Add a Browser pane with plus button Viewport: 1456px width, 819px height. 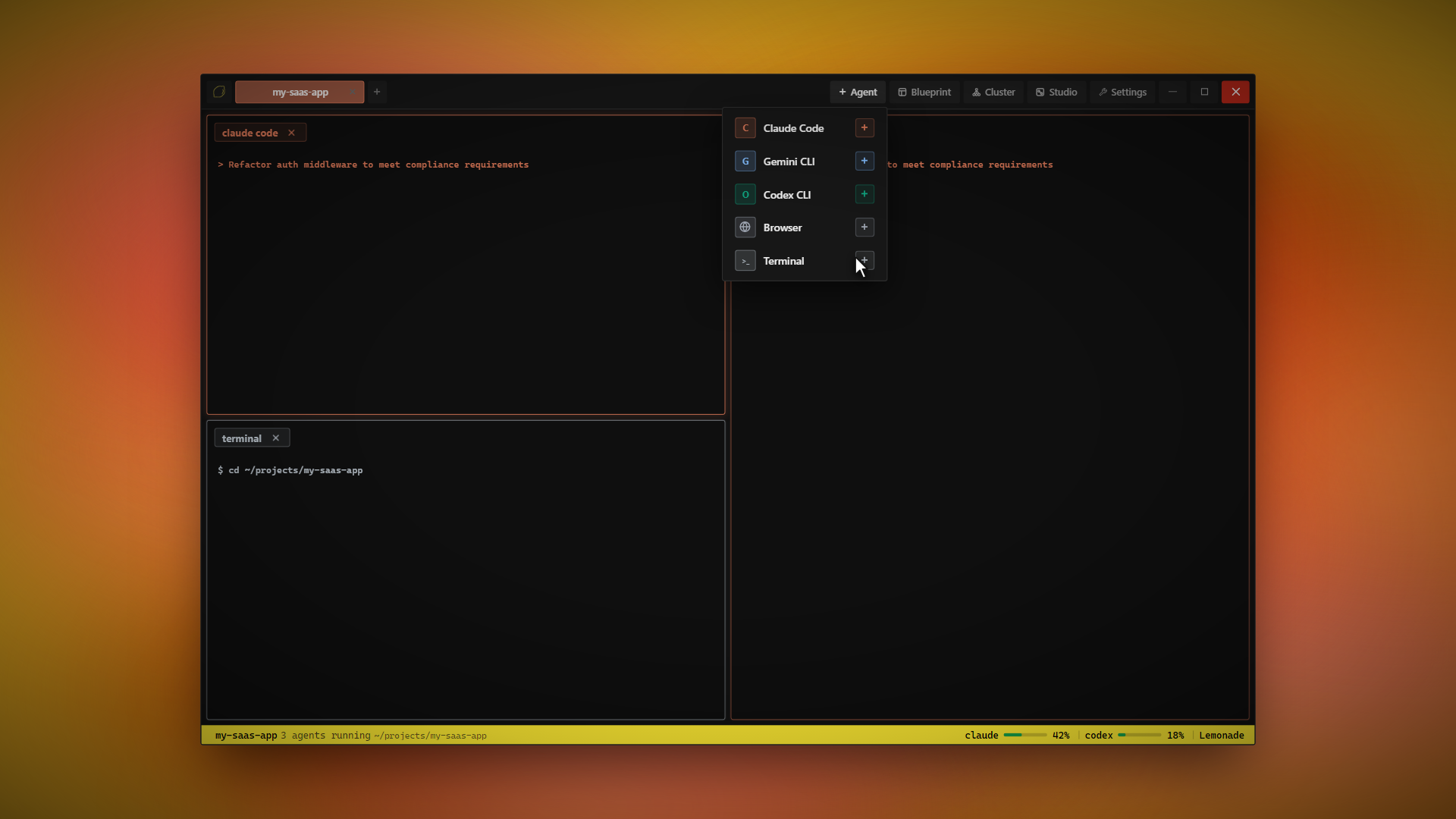click(864, 227)
